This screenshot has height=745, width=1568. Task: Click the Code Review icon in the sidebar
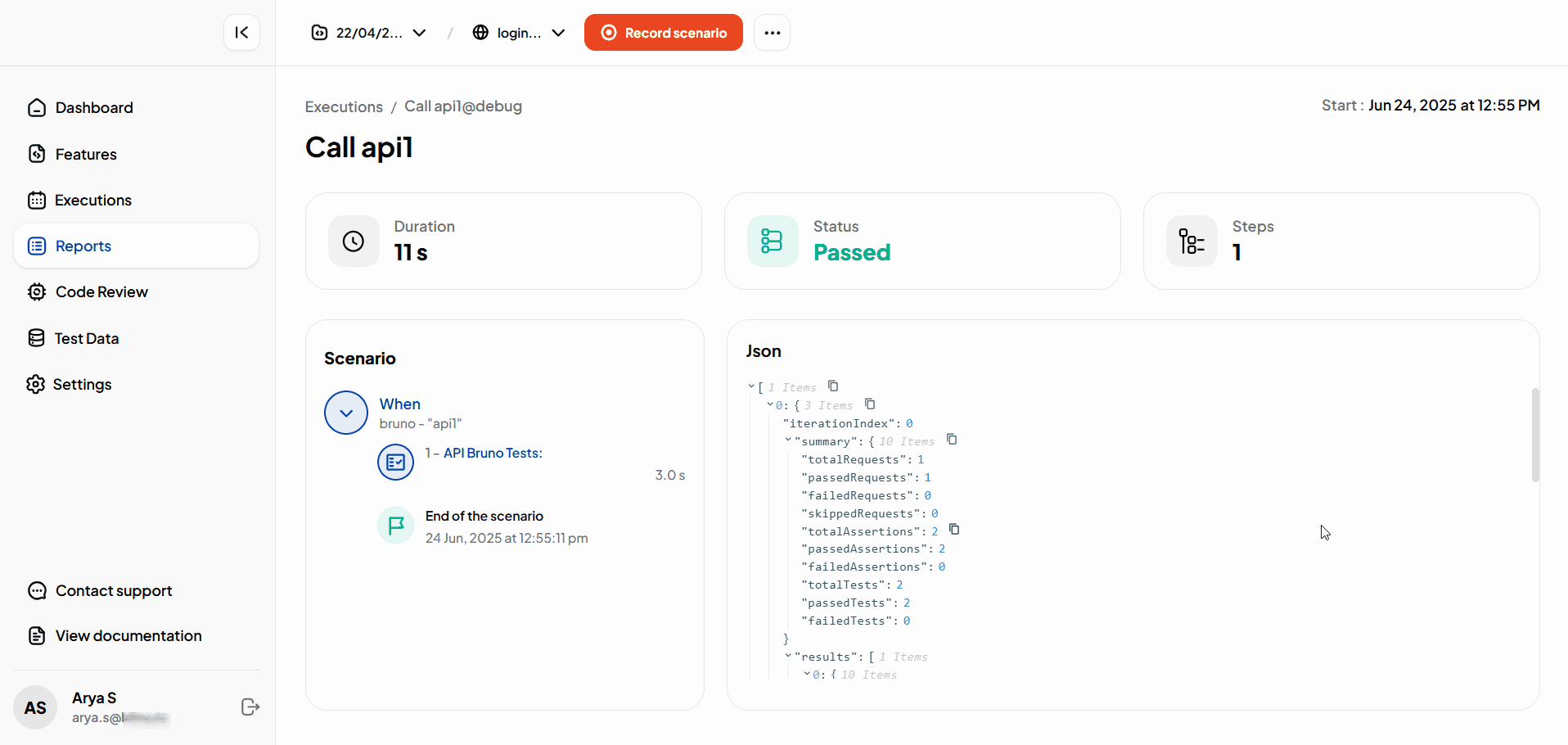pos(37,291)
